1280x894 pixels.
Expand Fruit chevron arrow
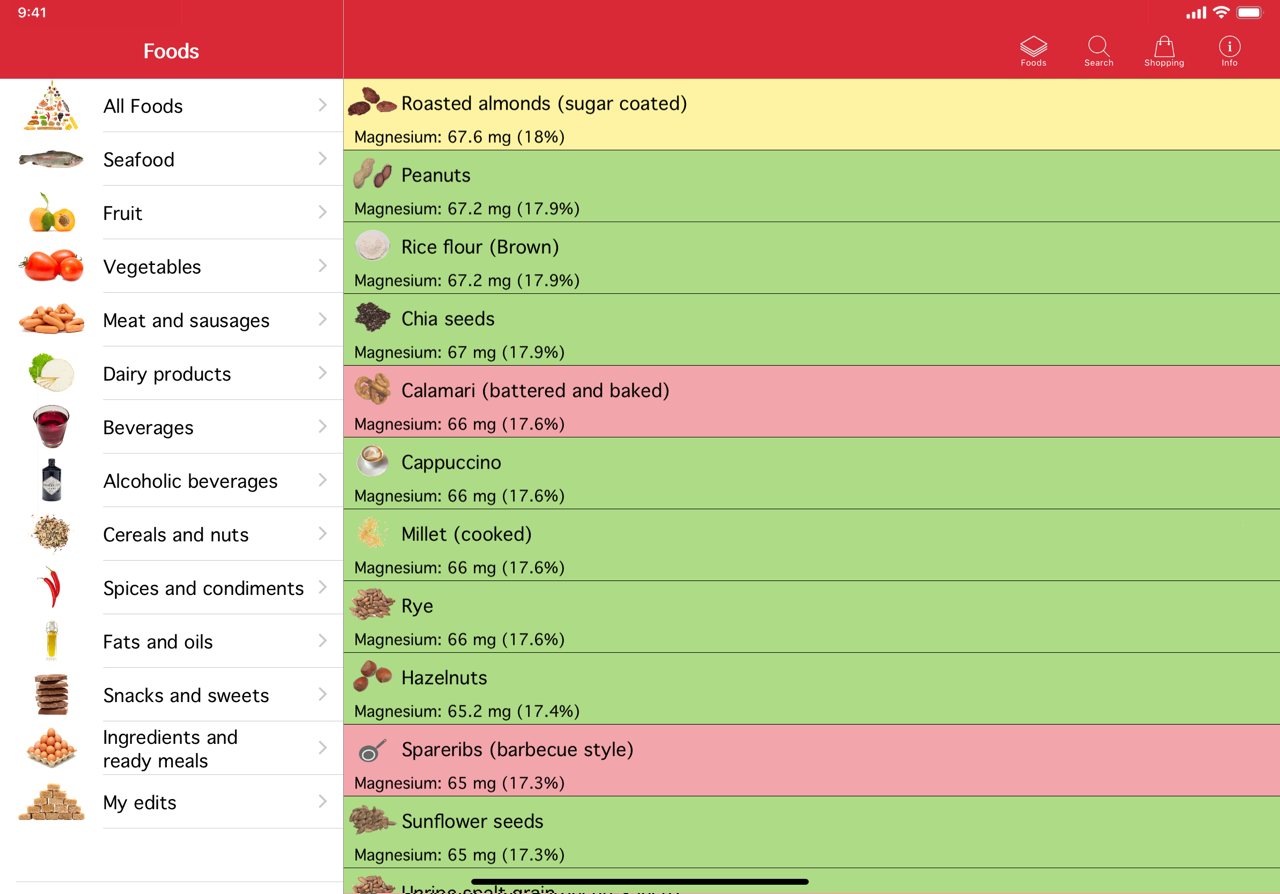click(322, 212)
